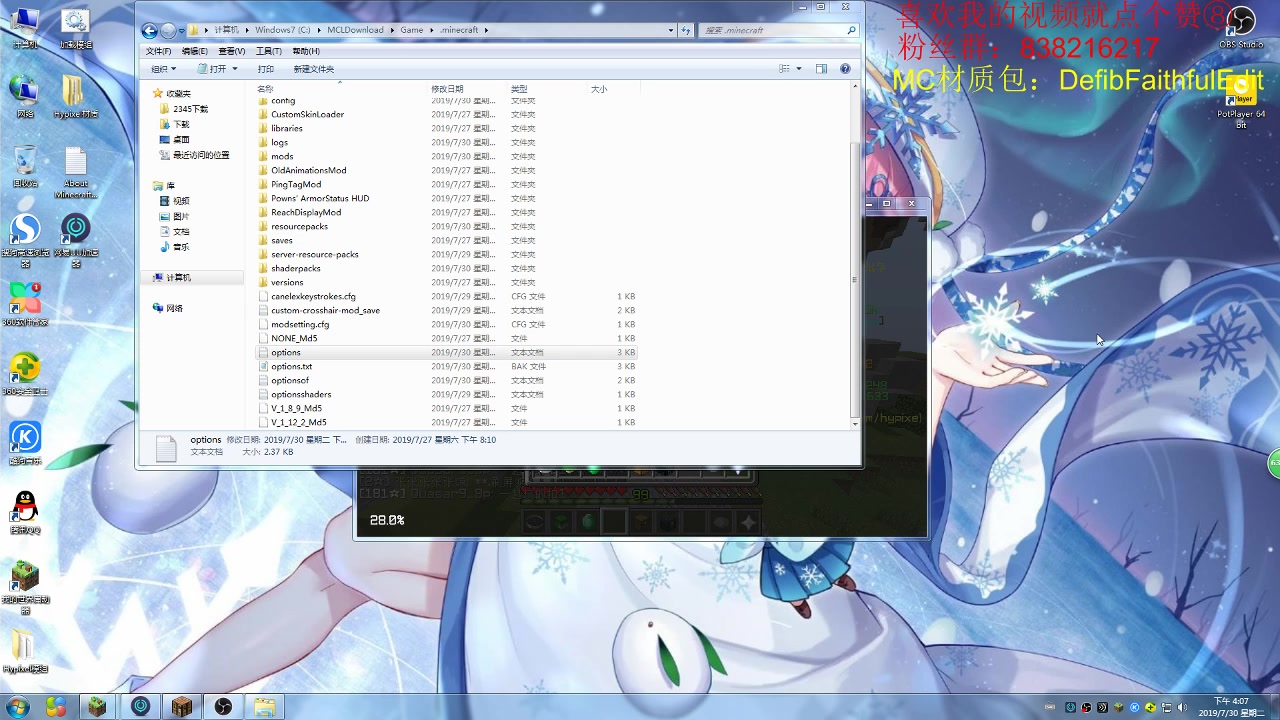Open the Recycle Bin desktop icon

25,167
